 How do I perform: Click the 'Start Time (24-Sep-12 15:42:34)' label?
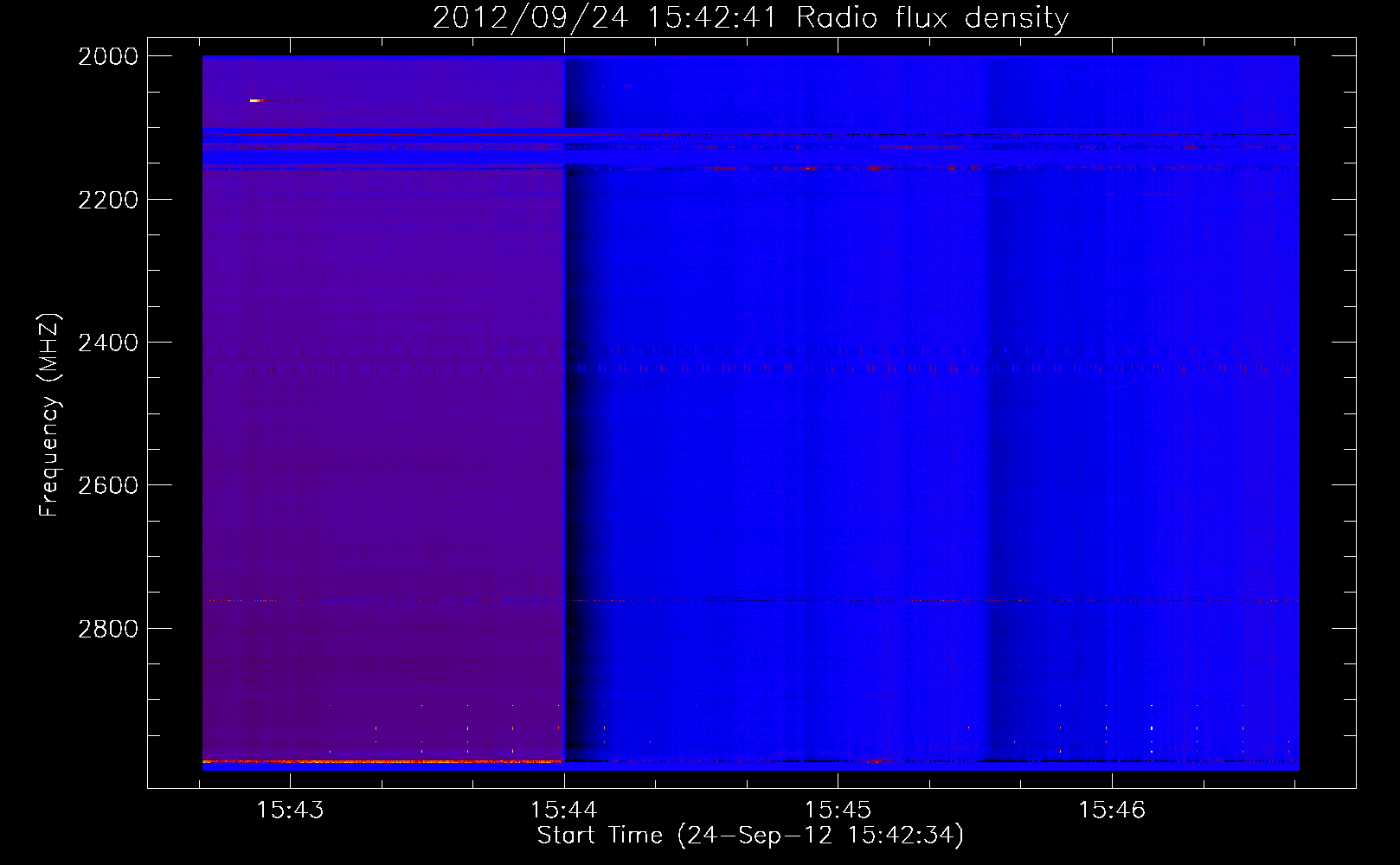coord(750,836)
